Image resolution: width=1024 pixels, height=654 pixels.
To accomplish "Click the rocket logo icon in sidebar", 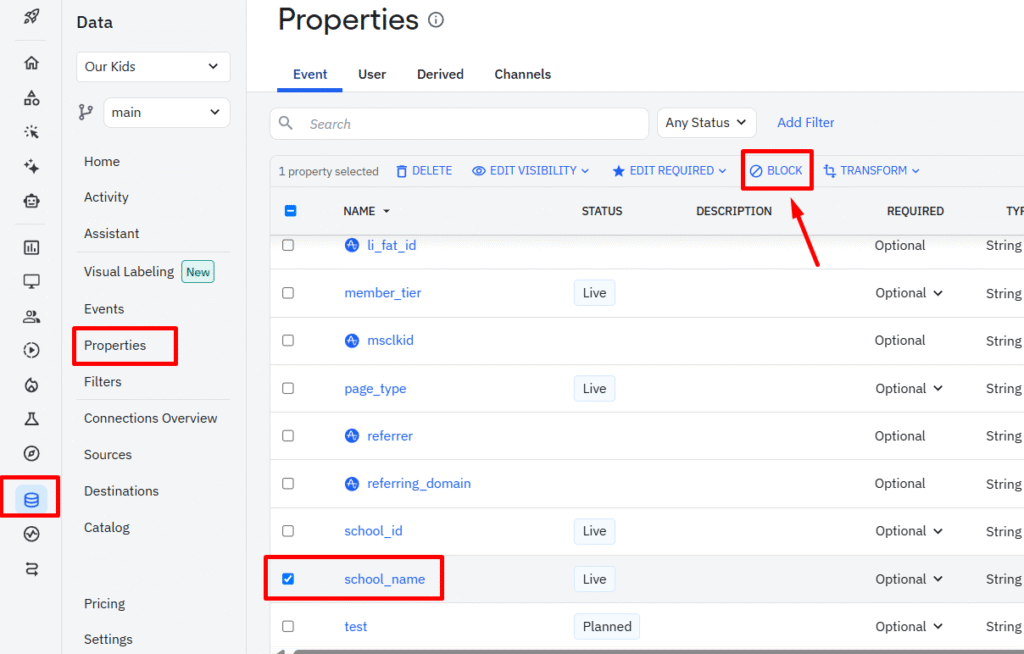I will pos(31,17).
